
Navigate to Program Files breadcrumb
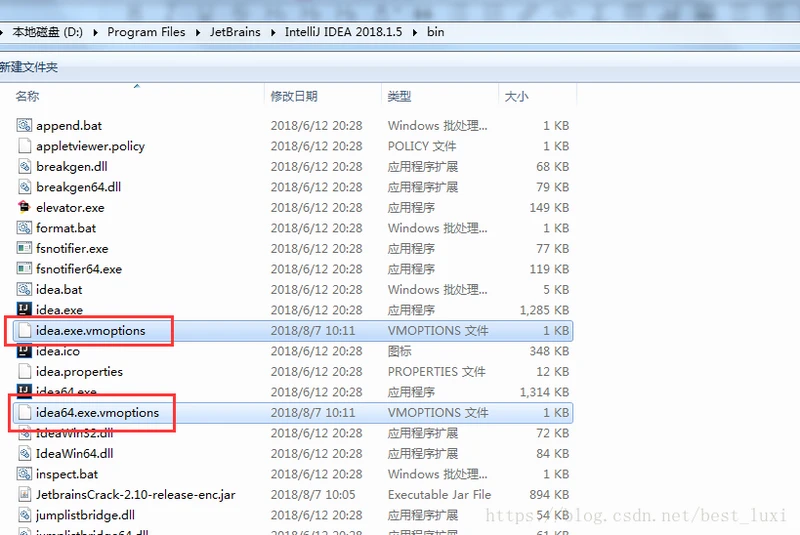(146, 32)
